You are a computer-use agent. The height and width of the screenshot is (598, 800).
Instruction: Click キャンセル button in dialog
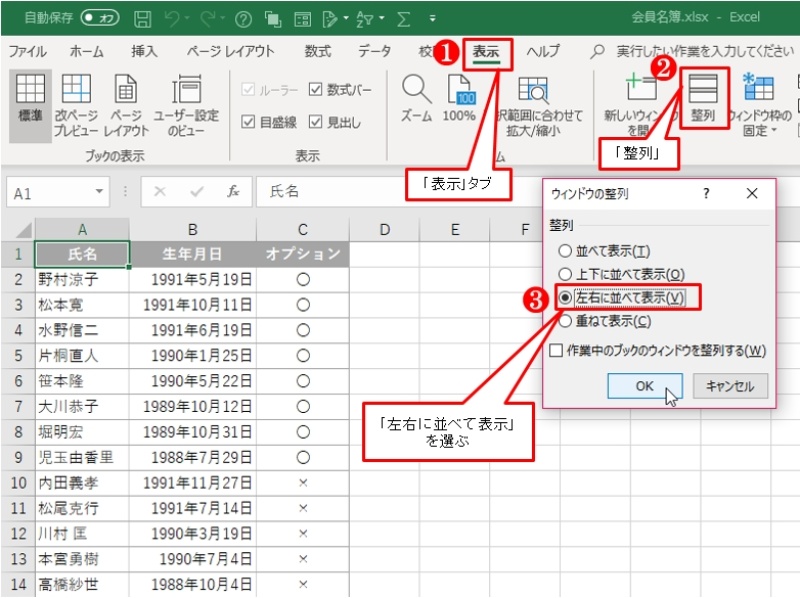tap(730, 386)
